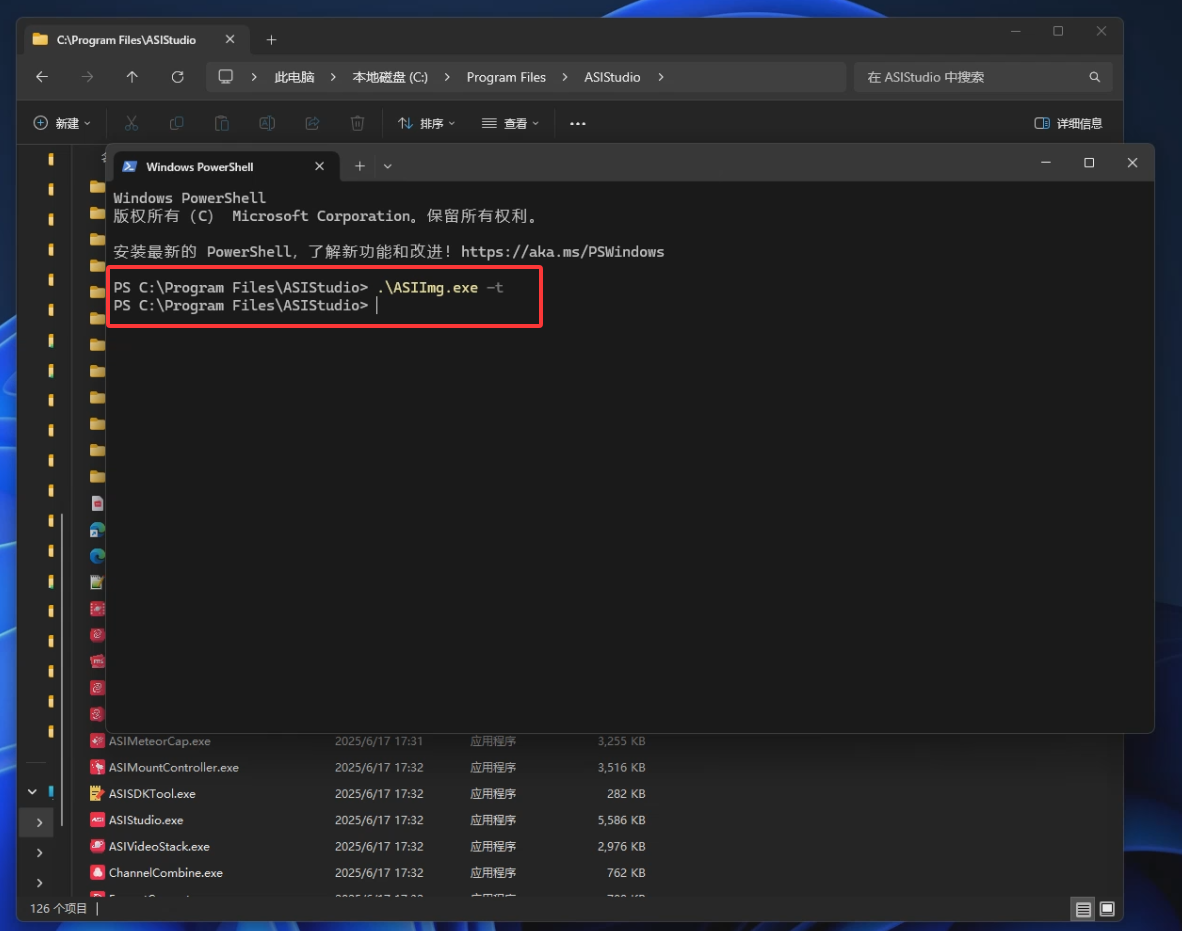1182x931 pixels.
Task: Click the 5,586 KB size cell
Action: coord(621,820)
